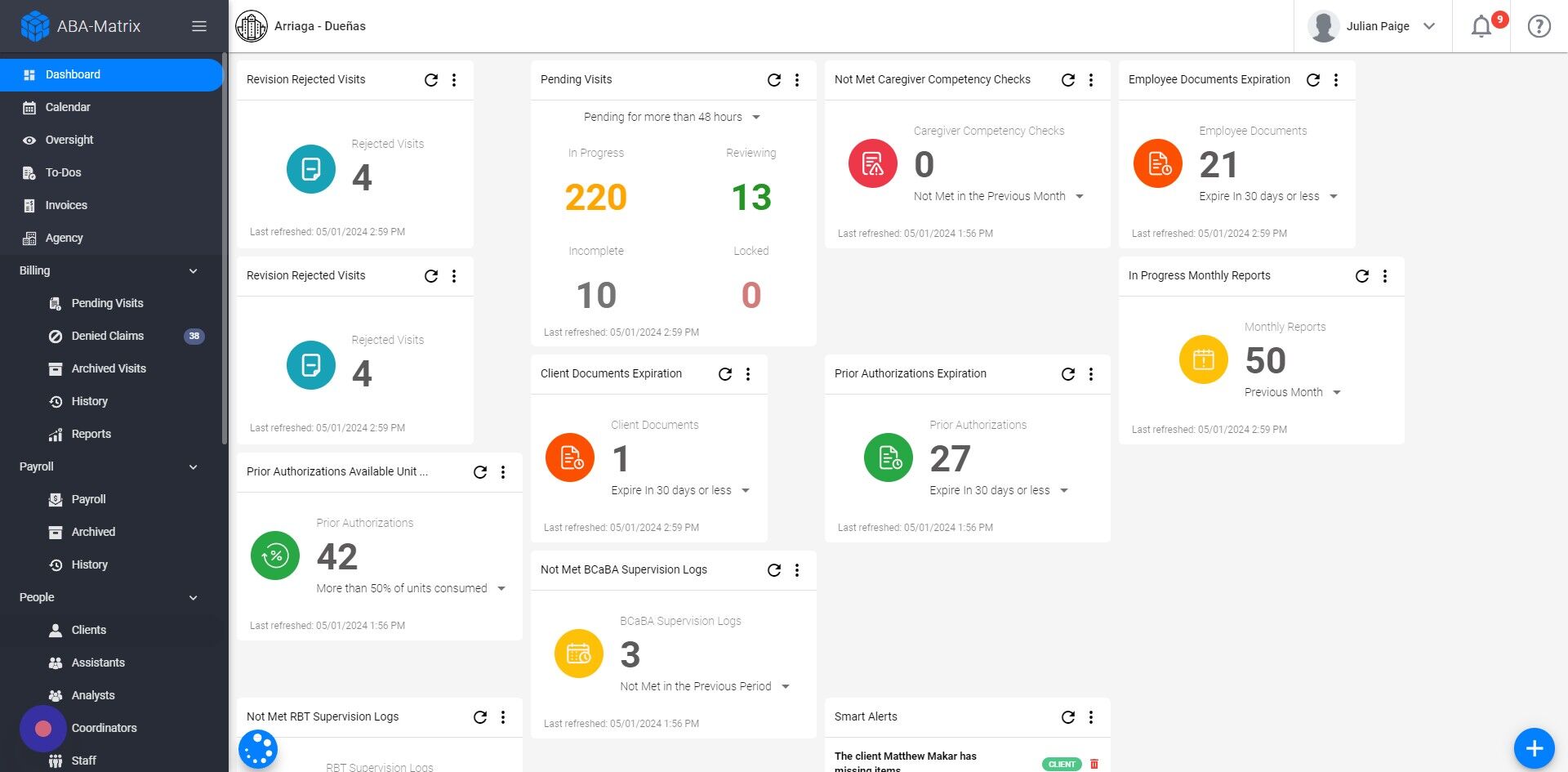Refresh In Progress Monthly Reports widget
This screenshot has width=1568, height=772.
point(1361,276)
